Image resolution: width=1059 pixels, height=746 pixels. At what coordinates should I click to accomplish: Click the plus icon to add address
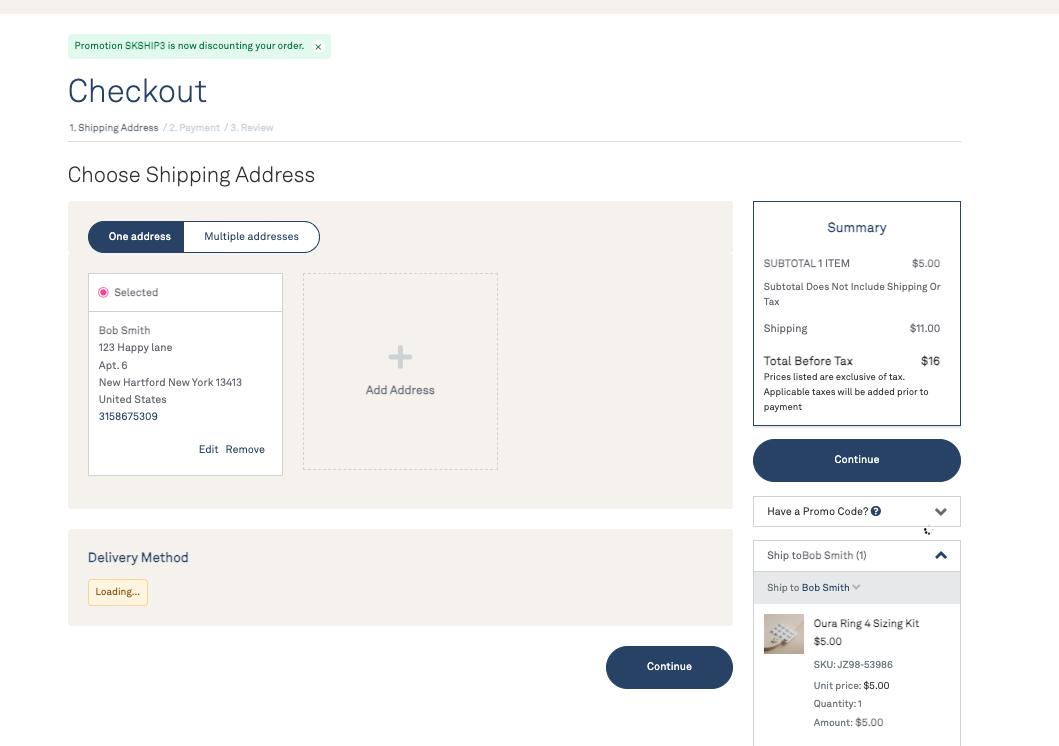(x=400, y=357)
